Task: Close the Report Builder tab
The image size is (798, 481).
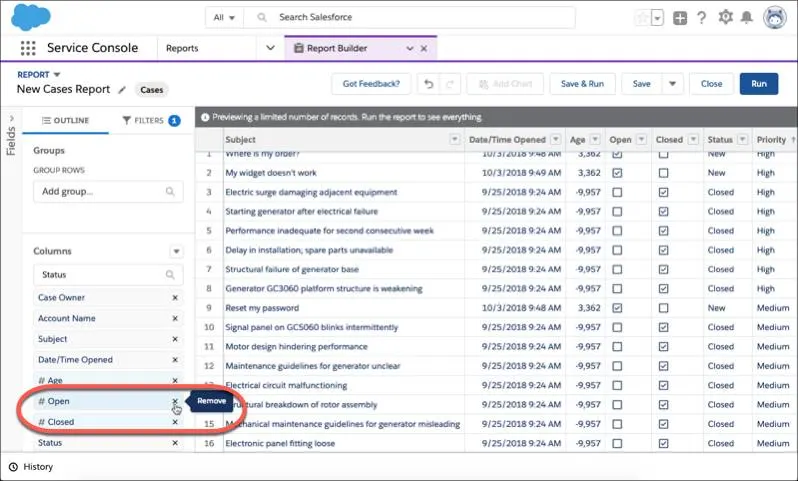Action: click(x=423, y=48)
